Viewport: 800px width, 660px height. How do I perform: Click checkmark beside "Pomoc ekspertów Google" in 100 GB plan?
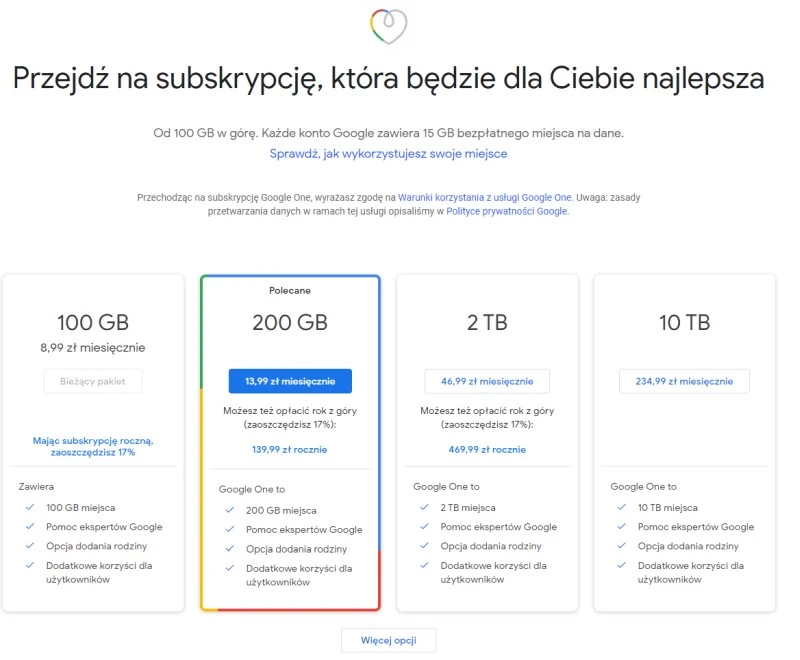pyautogui.click(x=31, y=527)
